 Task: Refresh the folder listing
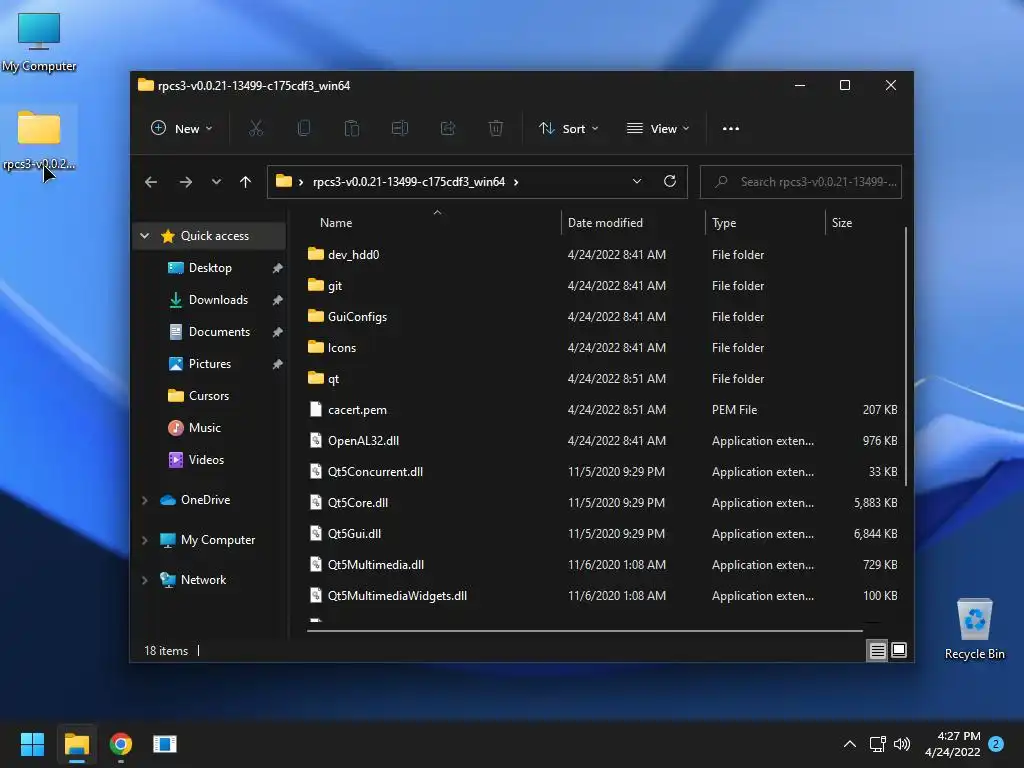coord(670,182)
